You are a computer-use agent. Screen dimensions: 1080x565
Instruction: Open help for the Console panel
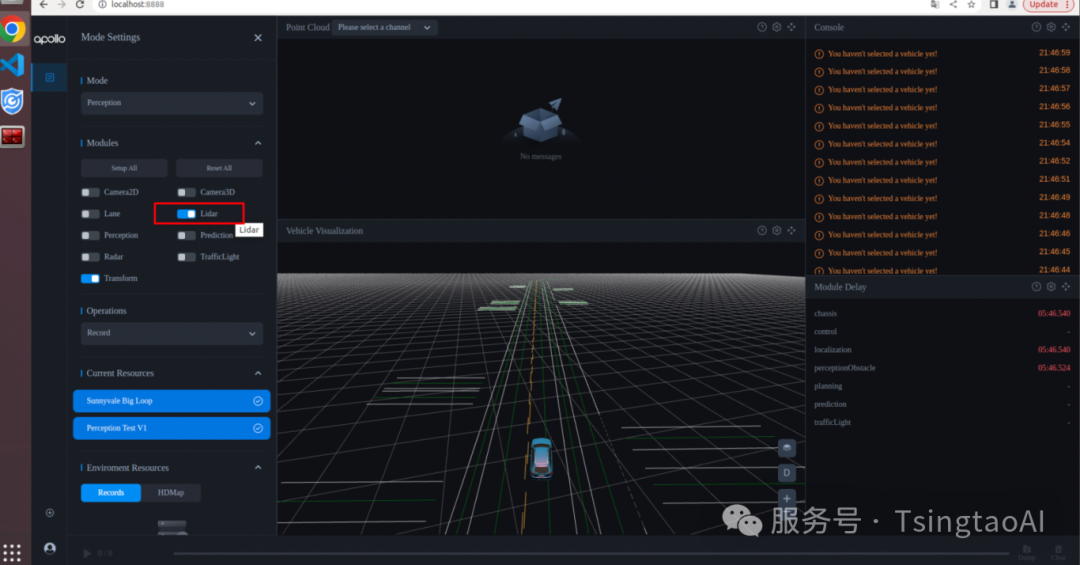pos(1036,27)
